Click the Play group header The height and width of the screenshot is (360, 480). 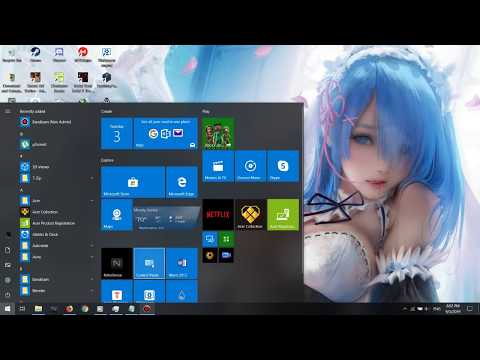pyautogui.click(x=206, y=111)
